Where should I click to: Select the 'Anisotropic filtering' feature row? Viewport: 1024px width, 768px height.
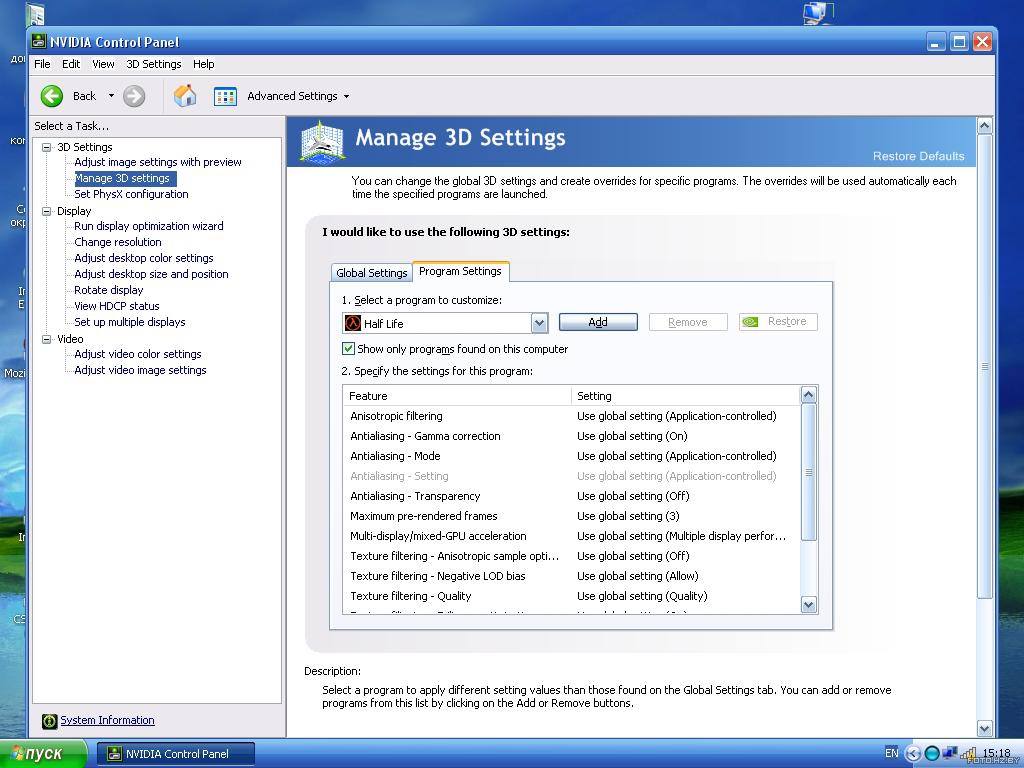tap(571, 416)
